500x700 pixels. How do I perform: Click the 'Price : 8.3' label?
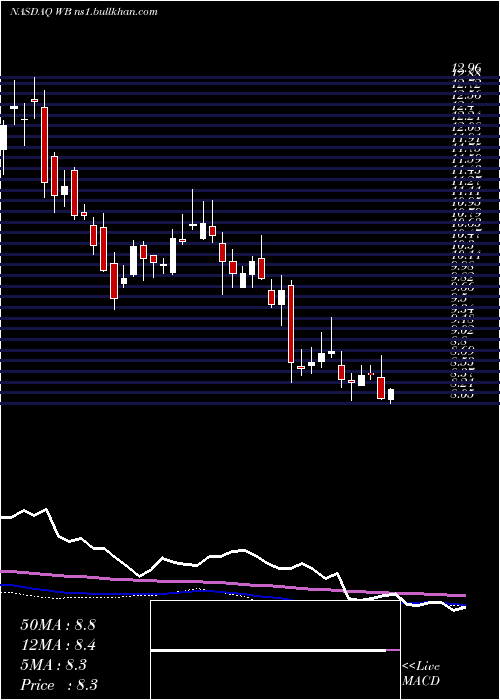click(59, 685)
